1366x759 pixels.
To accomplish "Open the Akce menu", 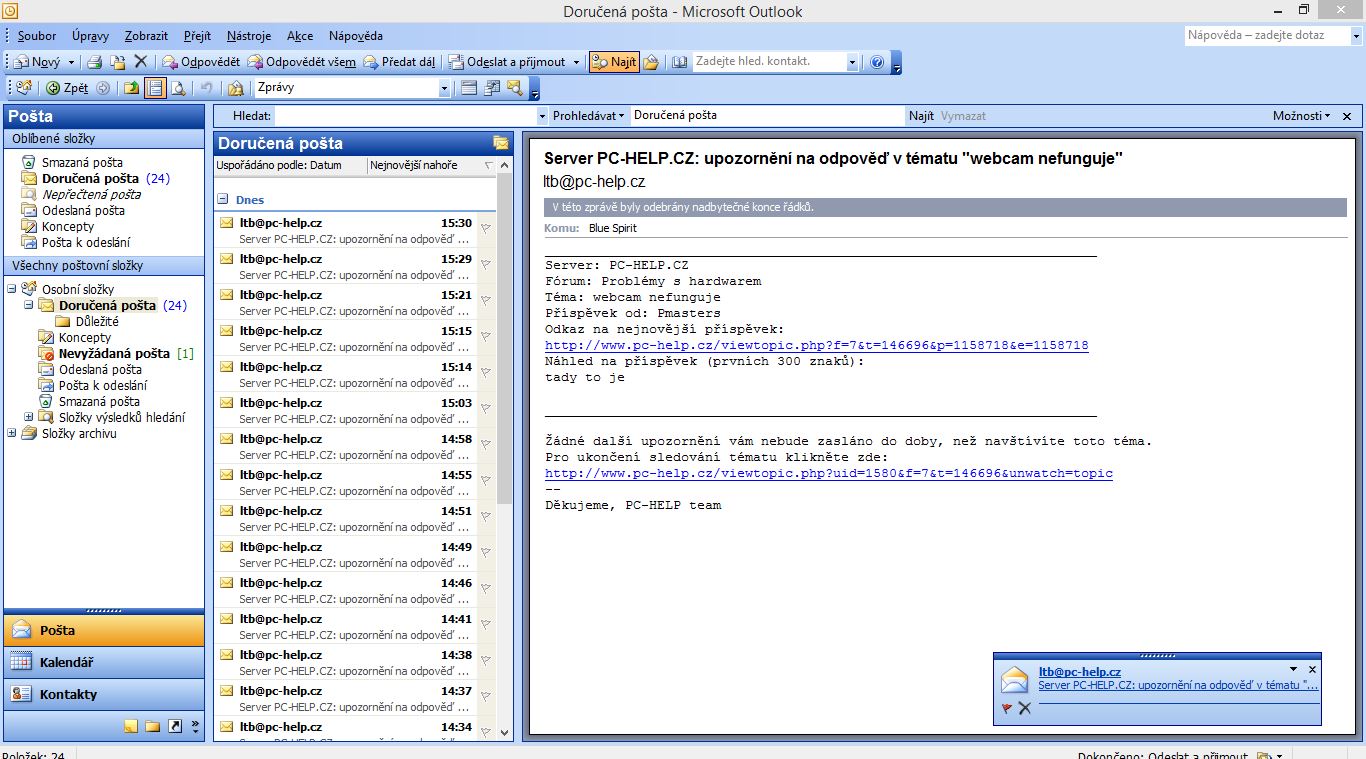I will (x=300, y=36).
